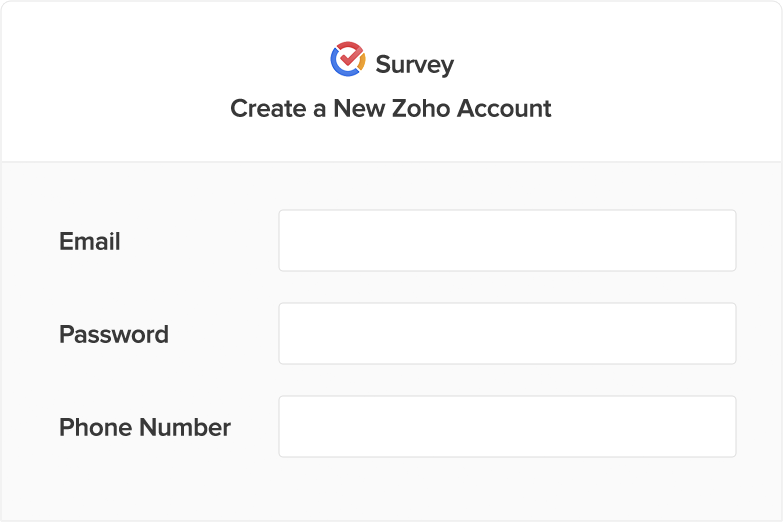
Task: Place cursor in the last form field
Action: (x=507, y=427)
